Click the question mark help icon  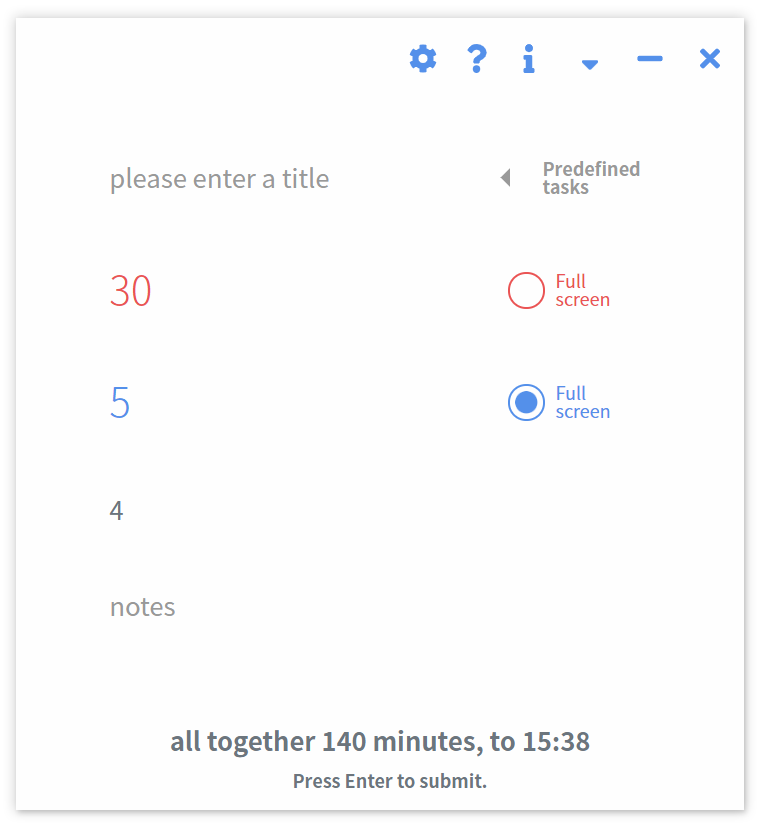point(477,59)
